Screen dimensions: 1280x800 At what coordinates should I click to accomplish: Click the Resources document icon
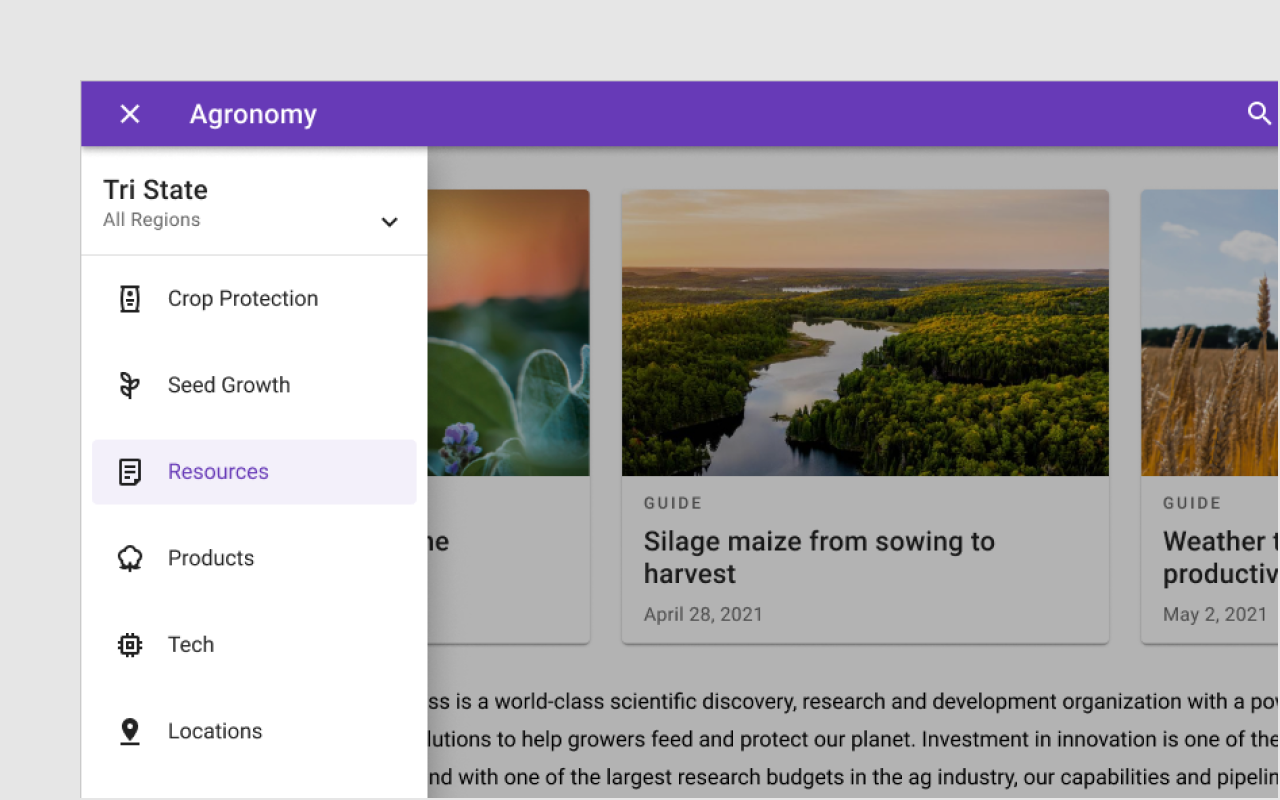coord(130,472)
